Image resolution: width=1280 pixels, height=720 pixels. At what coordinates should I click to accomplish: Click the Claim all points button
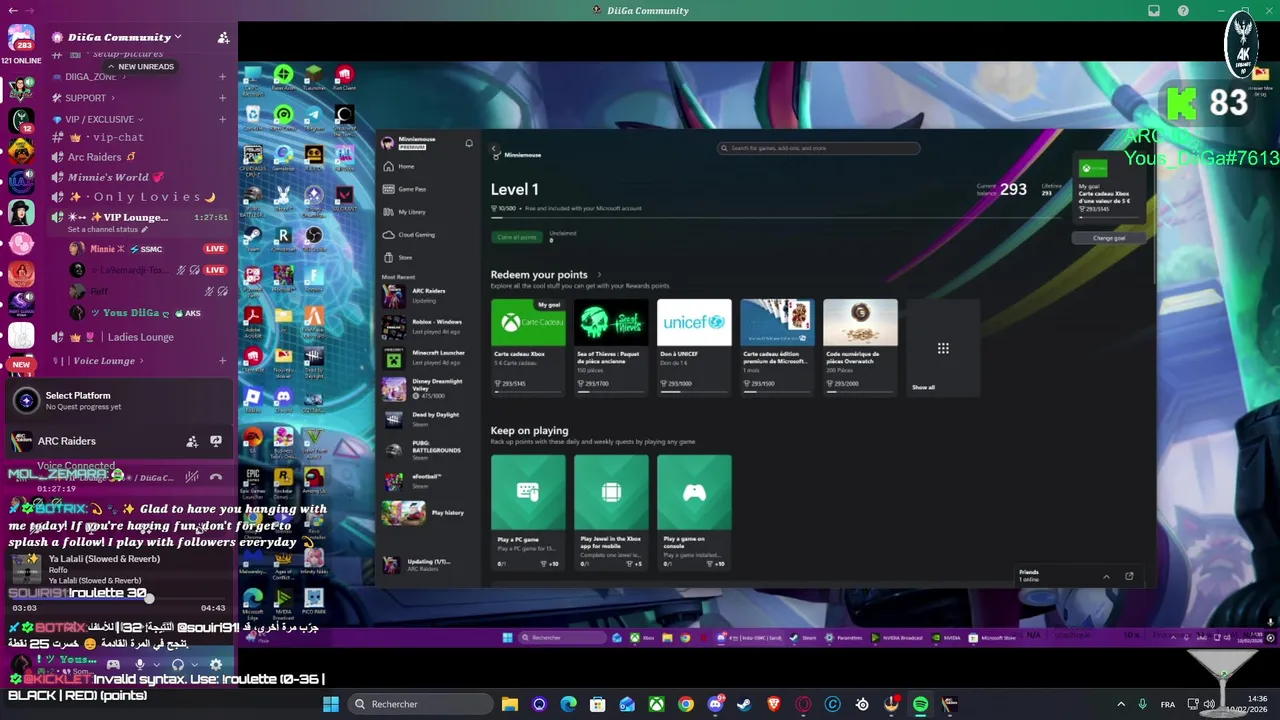click(x=517, y=237)
